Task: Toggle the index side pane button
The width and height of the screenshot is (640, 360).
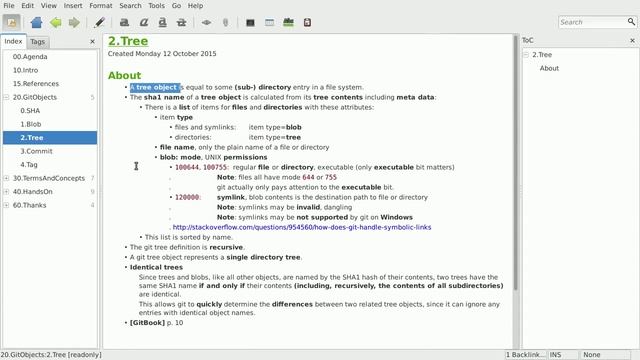Action: point(11,22)
